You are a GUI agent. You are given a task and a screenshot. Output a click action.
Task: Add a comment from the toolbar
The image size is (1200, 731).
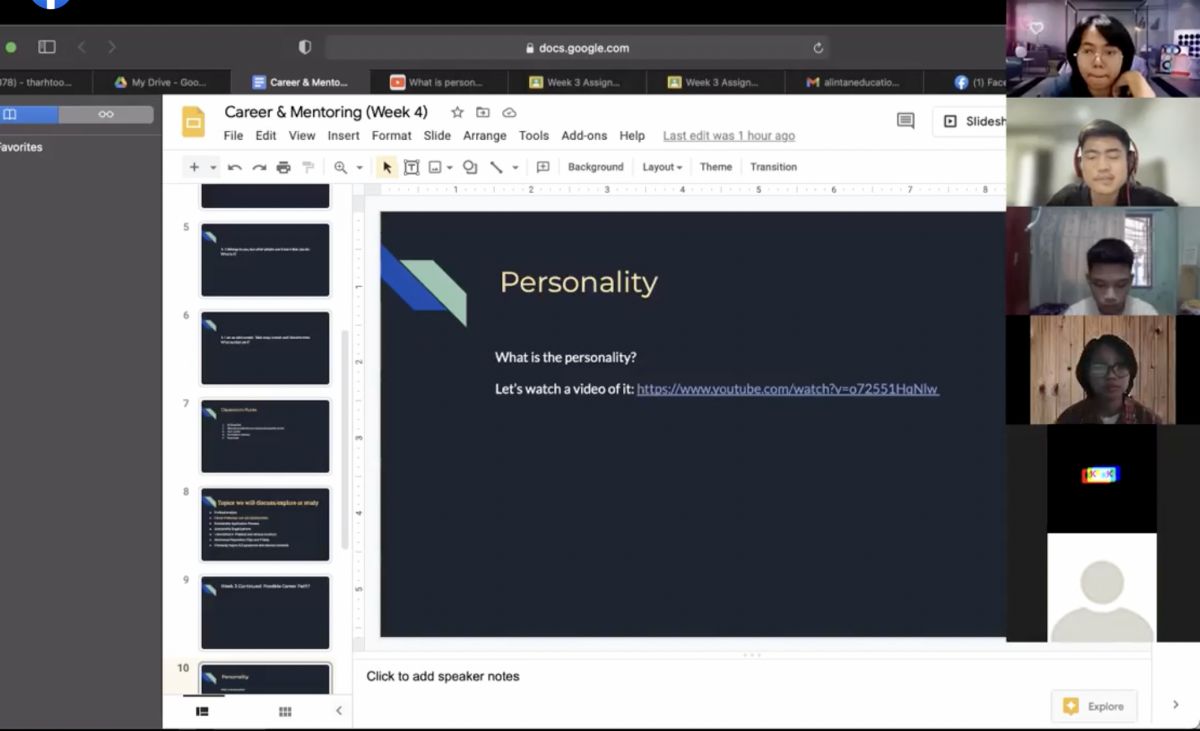tap(543, 167)
